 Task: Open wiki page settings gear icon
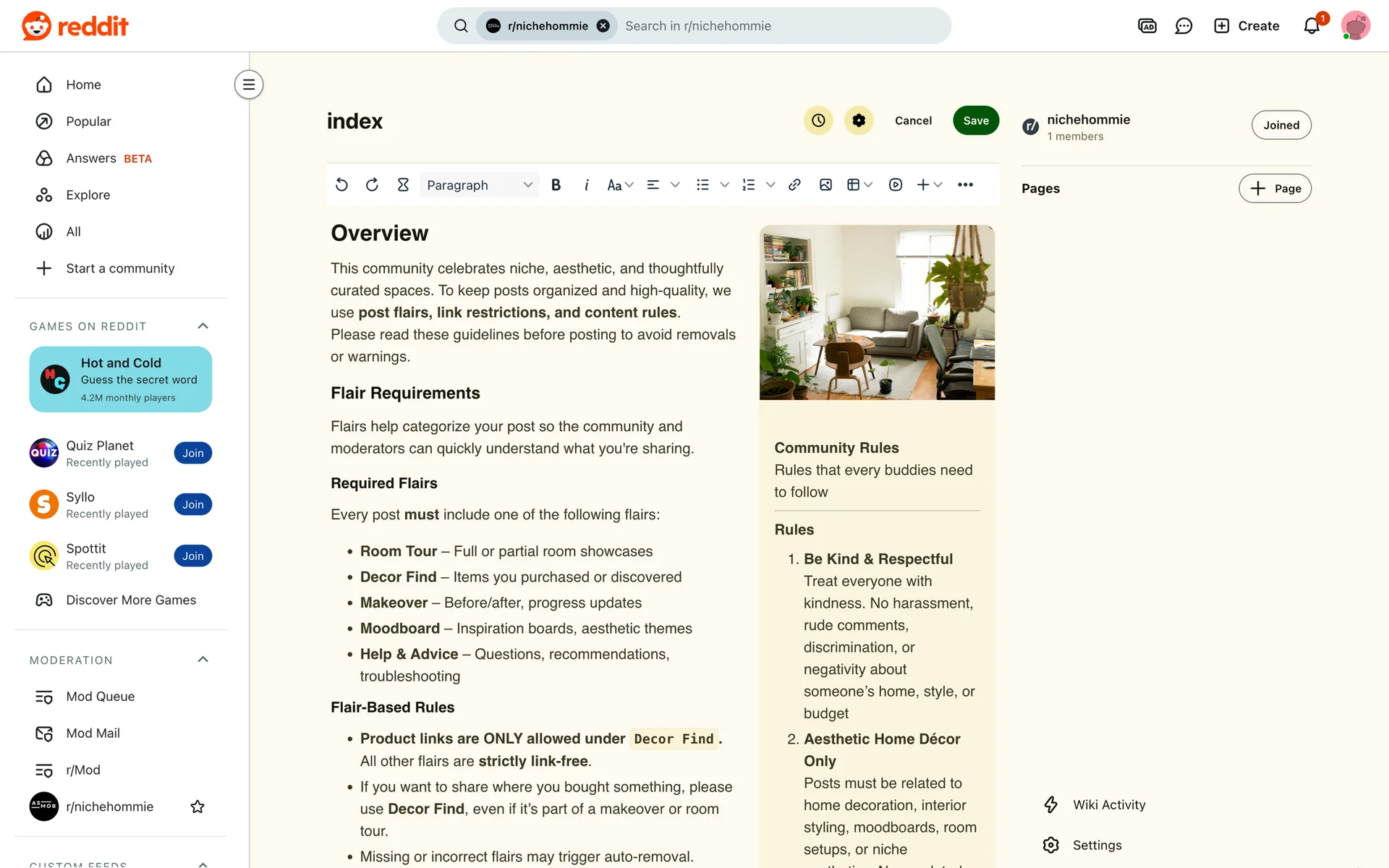click(859, 120)
